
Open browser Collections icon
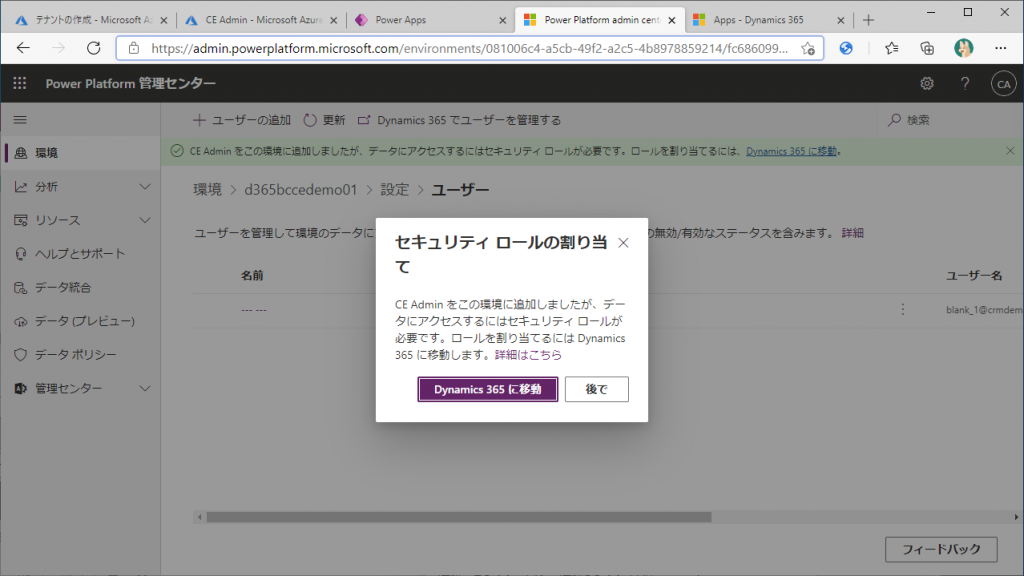point(927,48)
